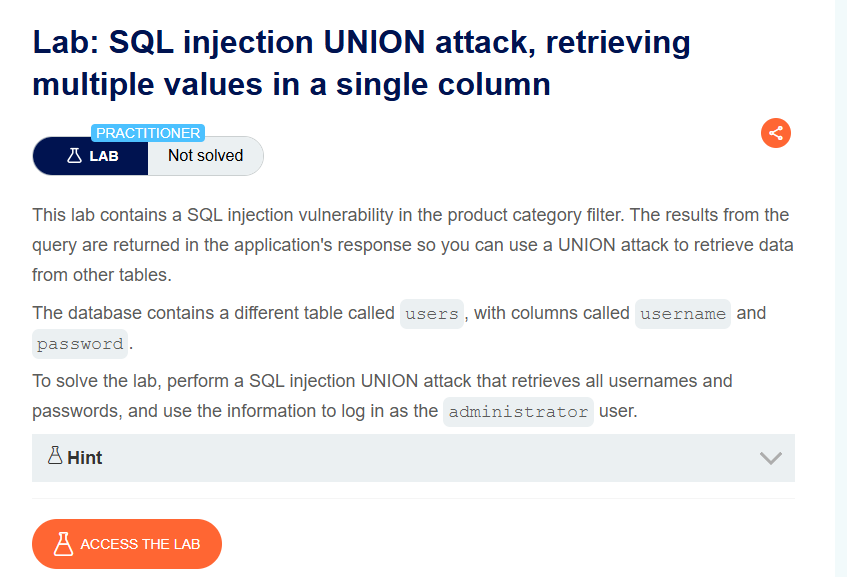Click the Not solved status indicator

[x=205, y=156]
